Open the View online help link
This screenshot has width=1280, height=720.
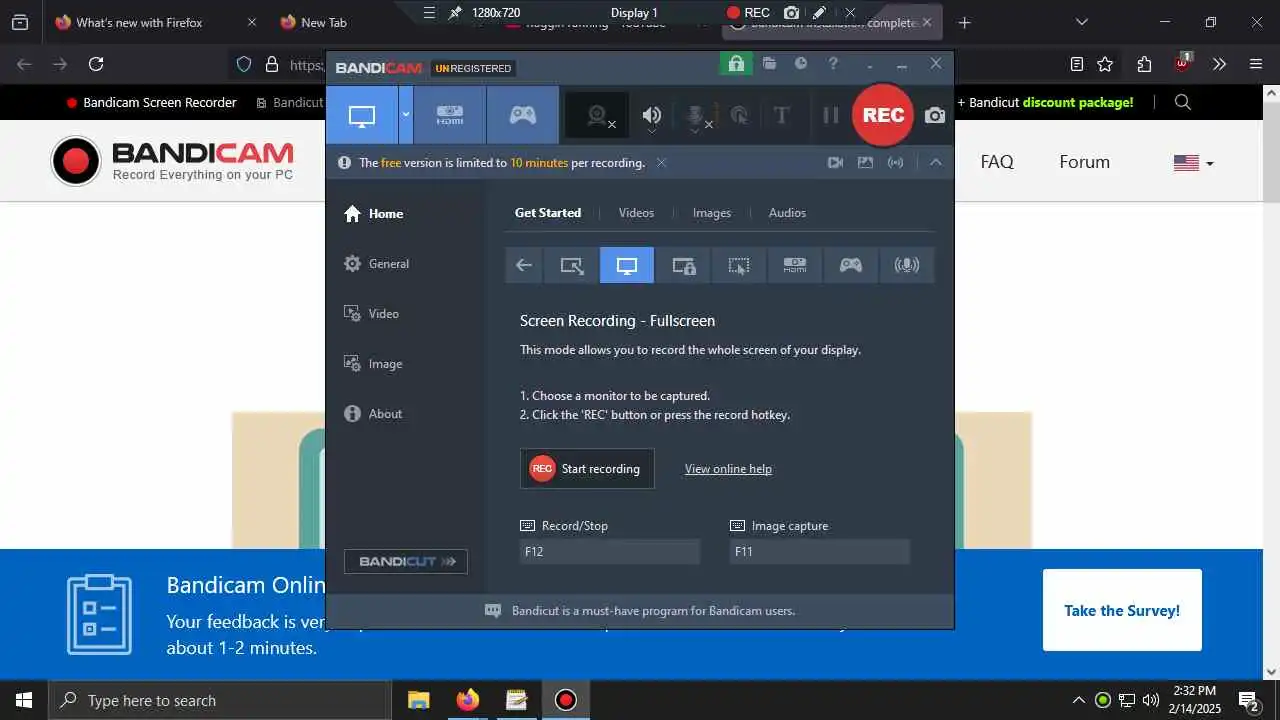pyautogui.click(x=728, y=468)
